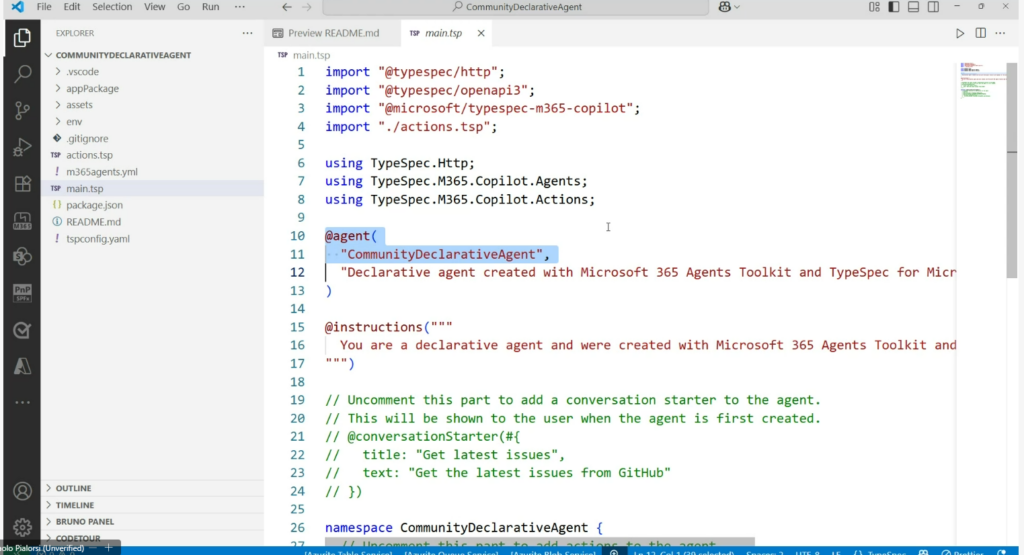Expand the TIMELINE section

pos(74,505)
